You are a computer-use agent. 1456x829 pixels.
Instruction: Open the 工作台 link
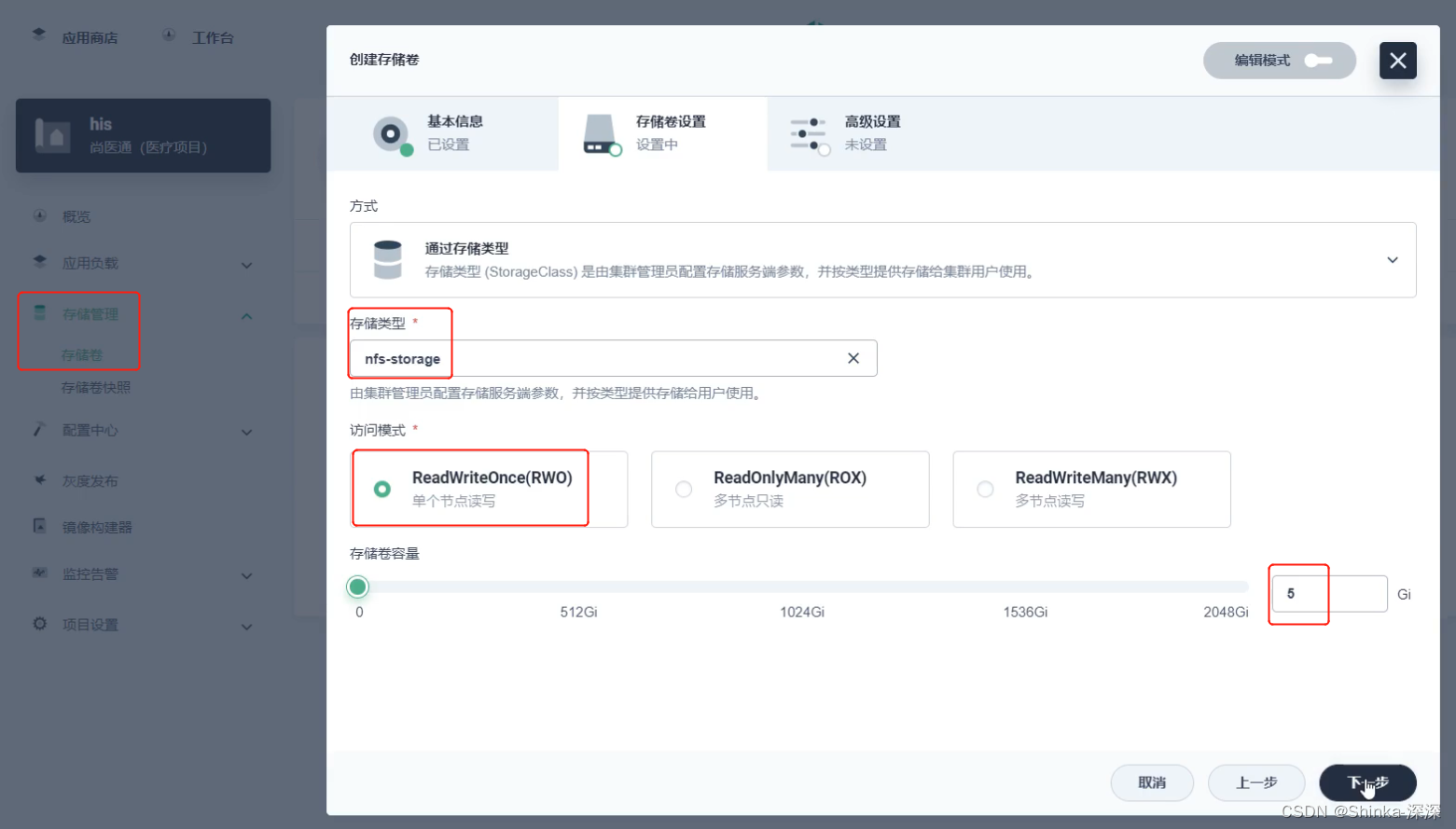[x=213, y=37]
